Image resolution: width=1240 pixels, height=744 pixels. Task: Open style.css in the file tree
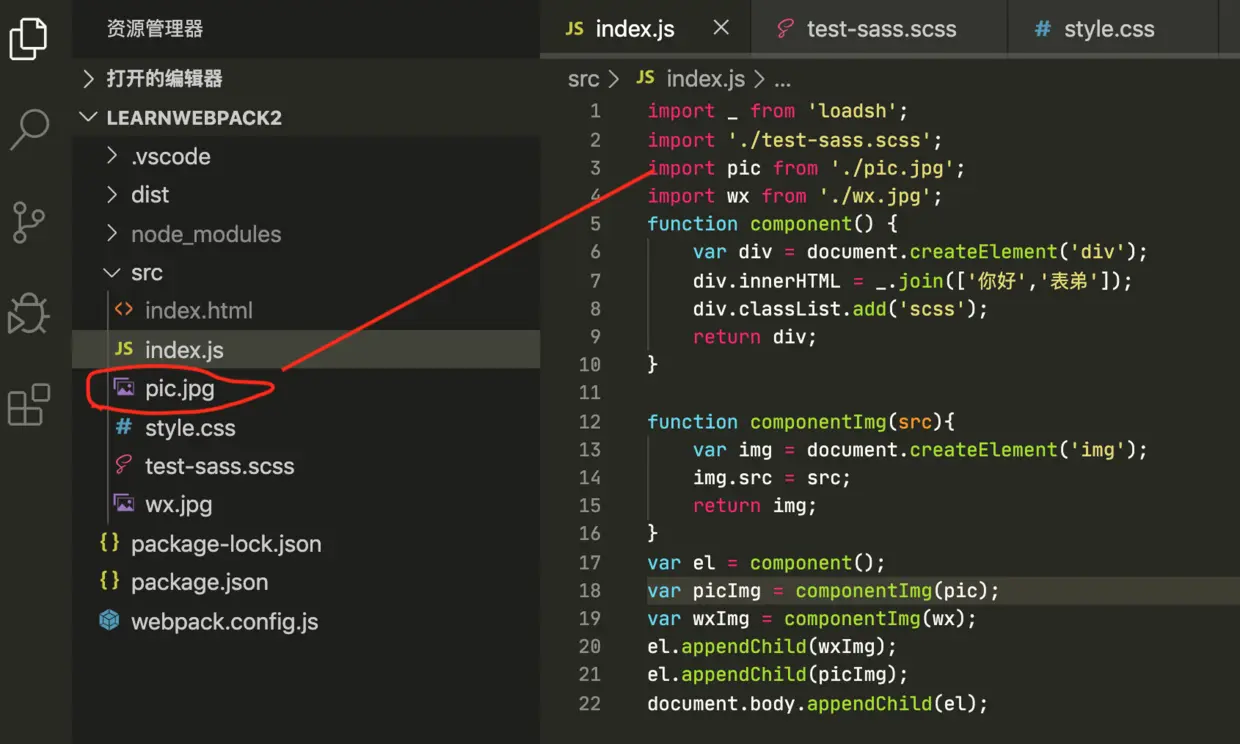pos(306,427)
